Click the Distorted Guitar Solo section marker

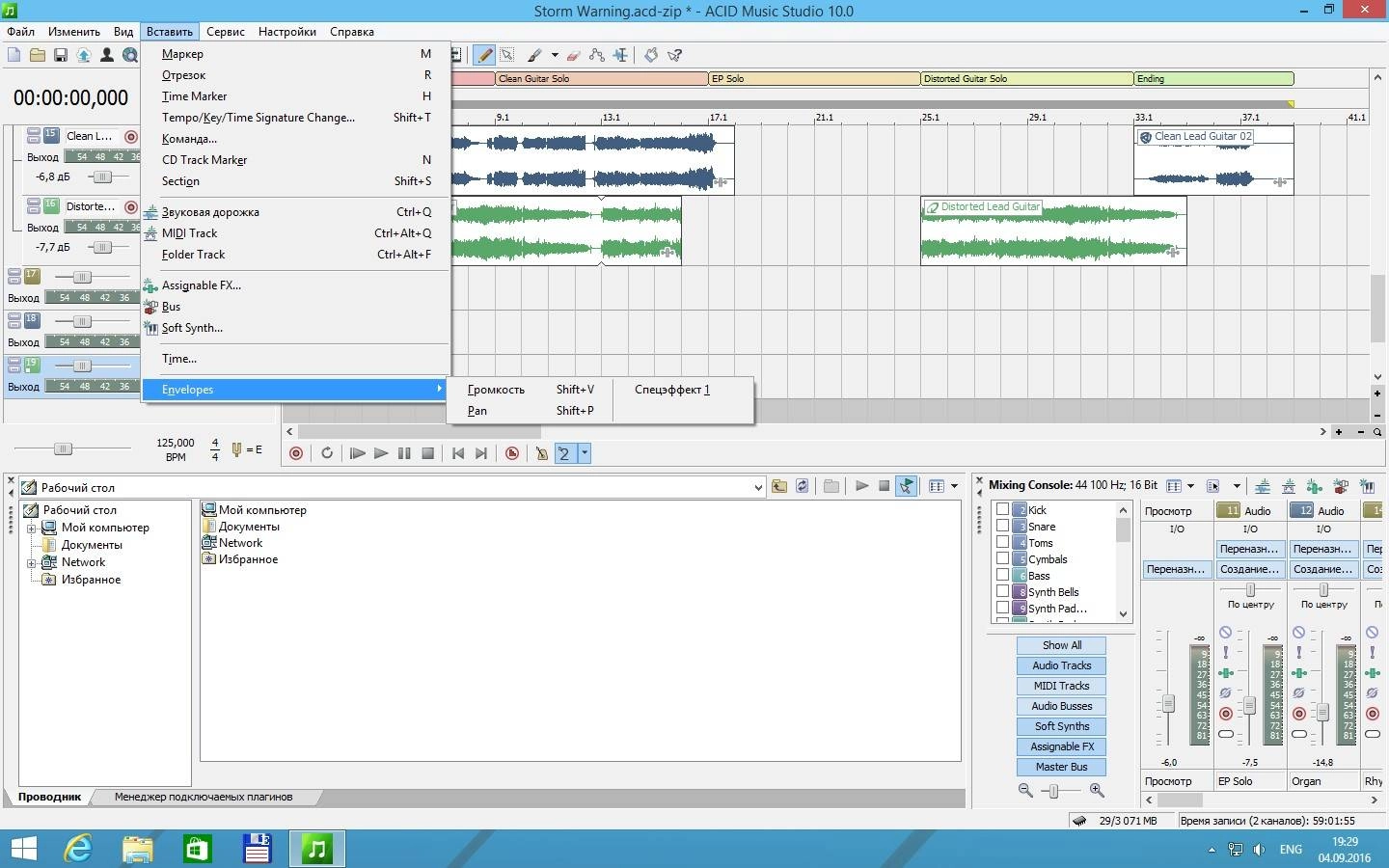[1027, 79]
